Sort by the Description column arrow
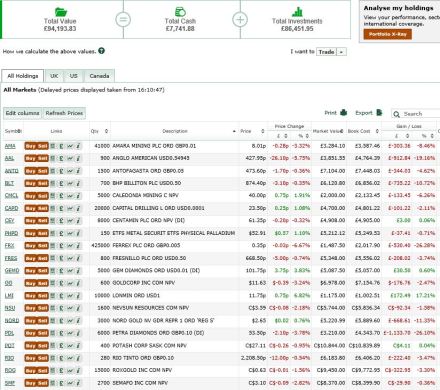 point(234,131)
